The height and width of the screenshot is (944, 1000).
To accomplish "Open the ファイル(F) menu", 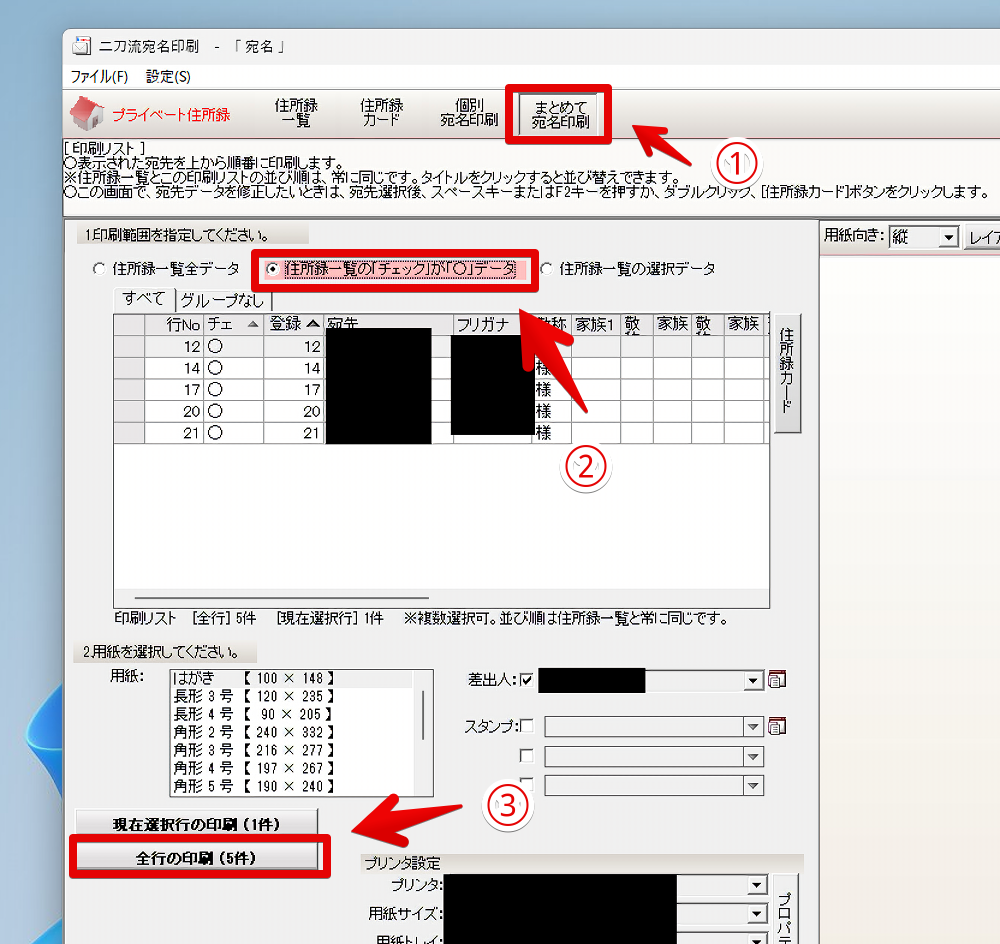I will tap(99, 76).
